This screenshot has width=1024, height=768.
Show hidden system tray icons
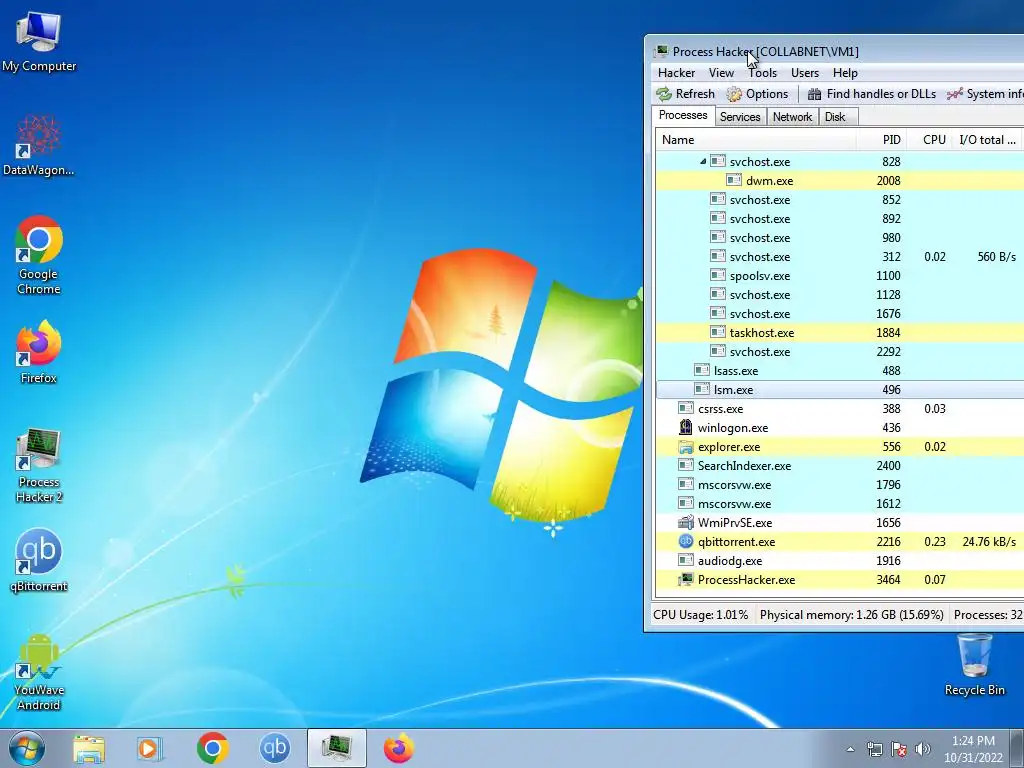coord(850,749)
